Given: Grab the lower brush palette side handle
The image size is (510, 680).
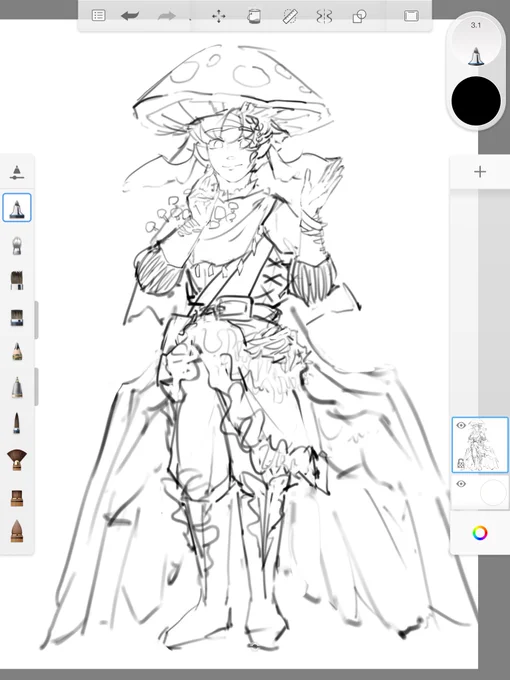Looking at the screenshot, I should click(x=36, y=386).
